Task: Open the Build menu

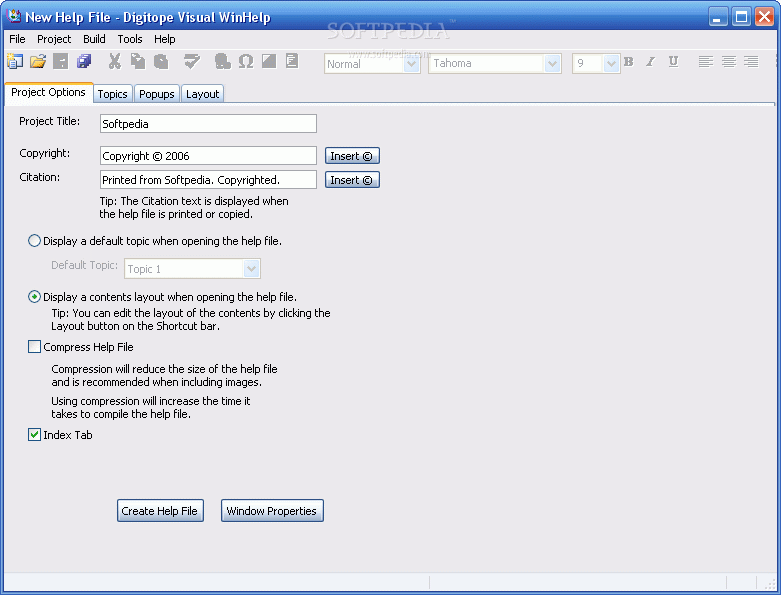Action: 94,39
